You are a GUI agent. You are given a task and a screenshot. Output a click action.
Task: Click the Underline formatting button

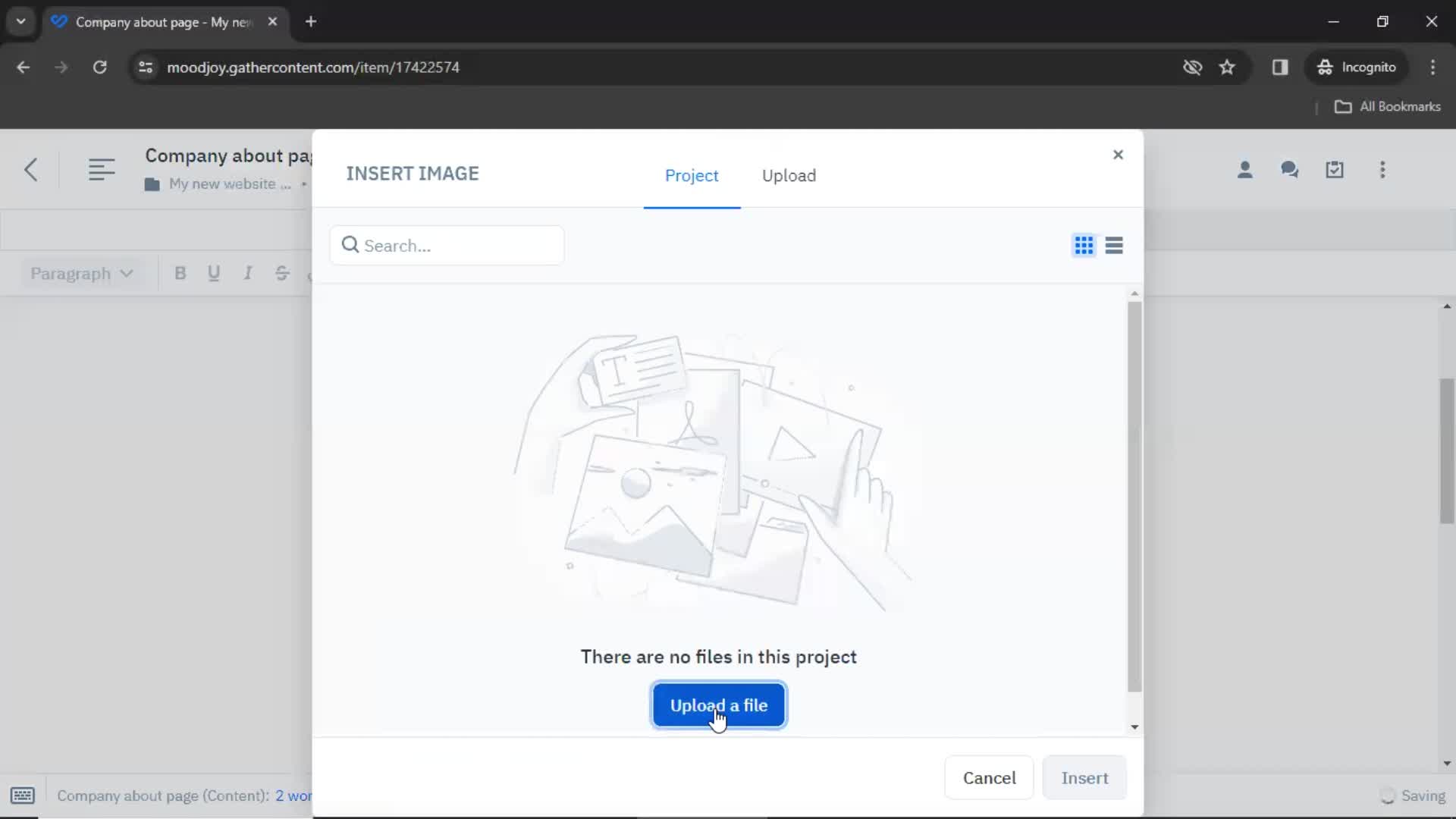pyautogui.click(x=214, y=273)
